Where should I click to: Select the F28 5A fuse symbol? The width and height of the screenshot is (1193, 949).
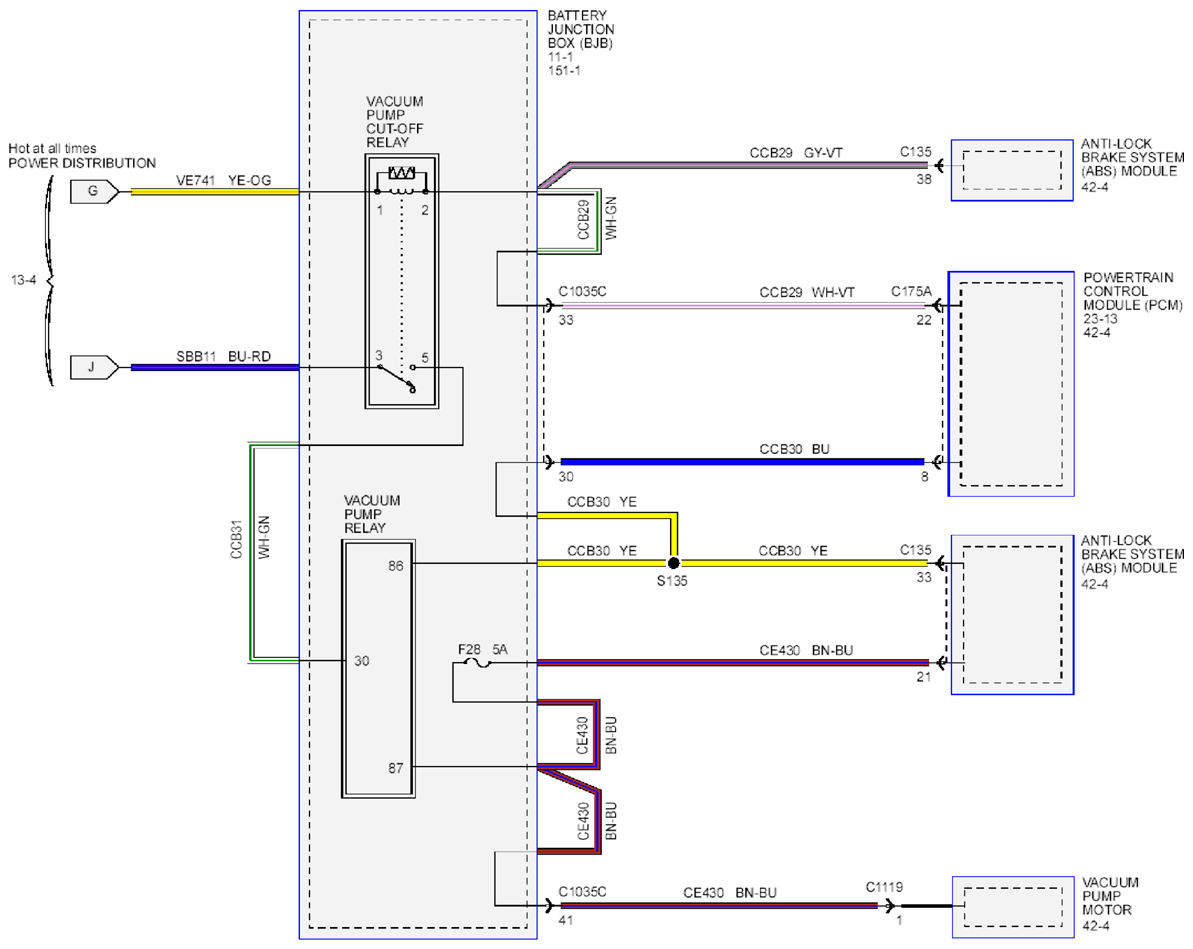click(478, 663)
